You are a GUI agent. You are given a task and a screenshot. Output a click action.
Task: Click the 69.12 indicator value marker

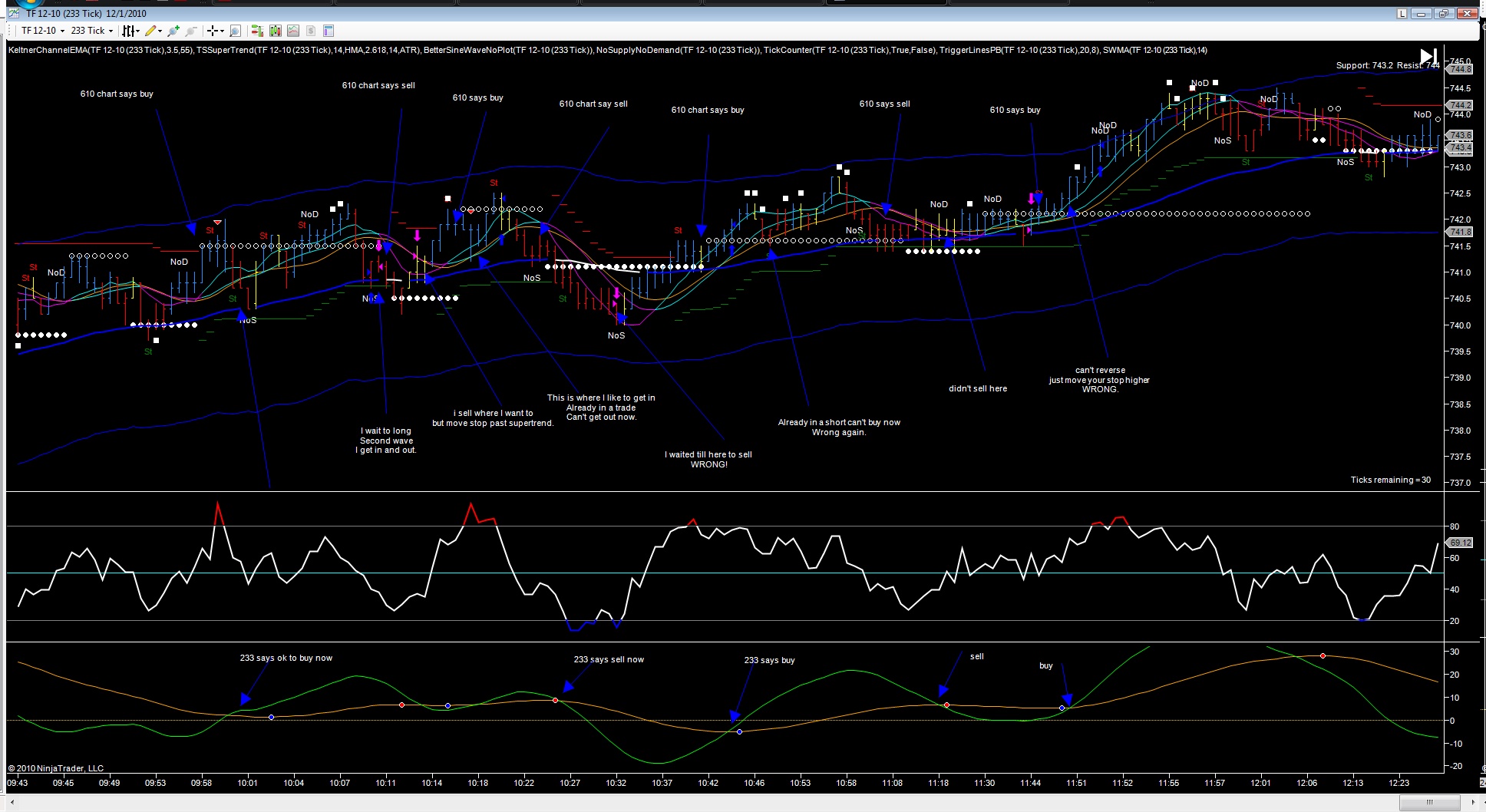click(x=1460, y=543)
